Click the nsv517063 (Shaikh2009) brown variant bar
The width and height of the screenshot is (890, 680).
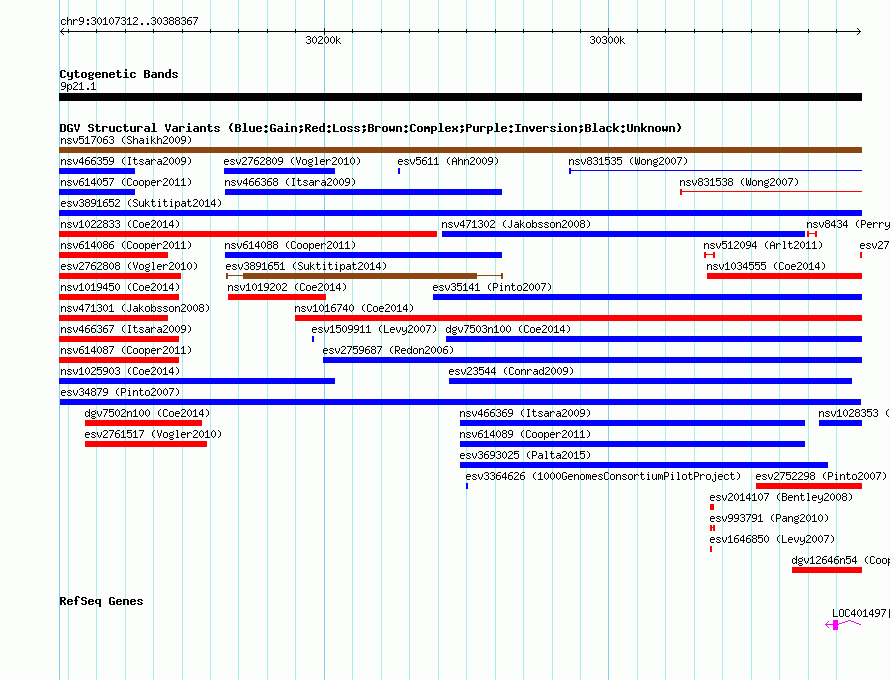tap(460, 150)
